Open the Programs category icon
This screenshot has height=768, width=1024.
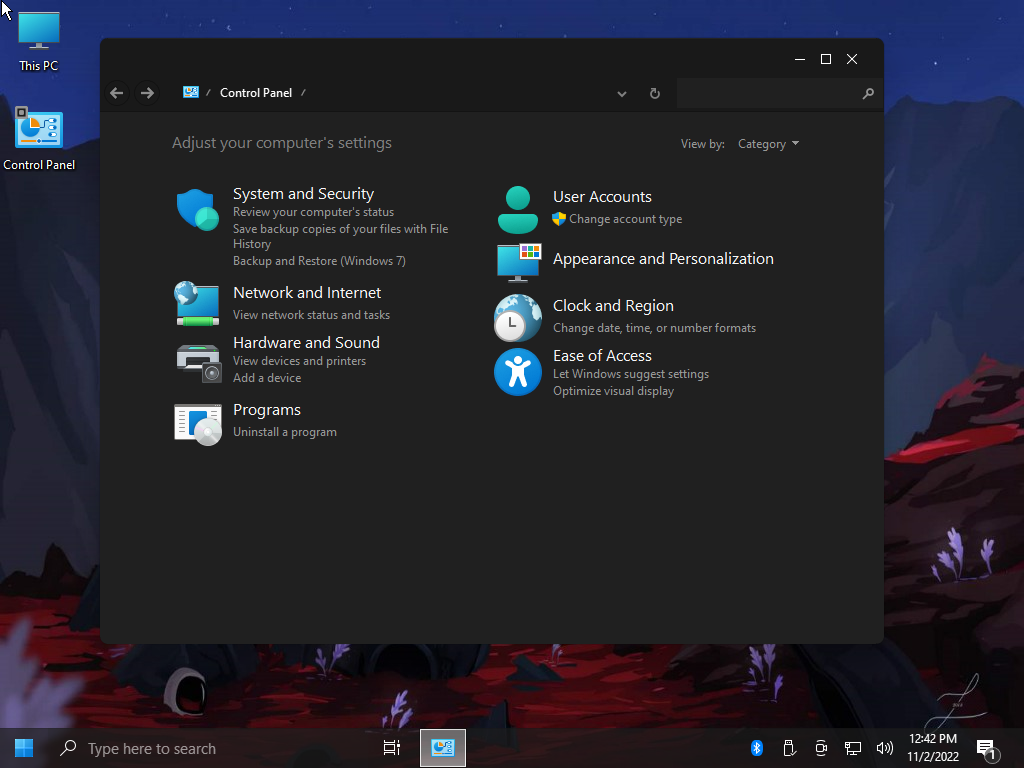(197, 424)
